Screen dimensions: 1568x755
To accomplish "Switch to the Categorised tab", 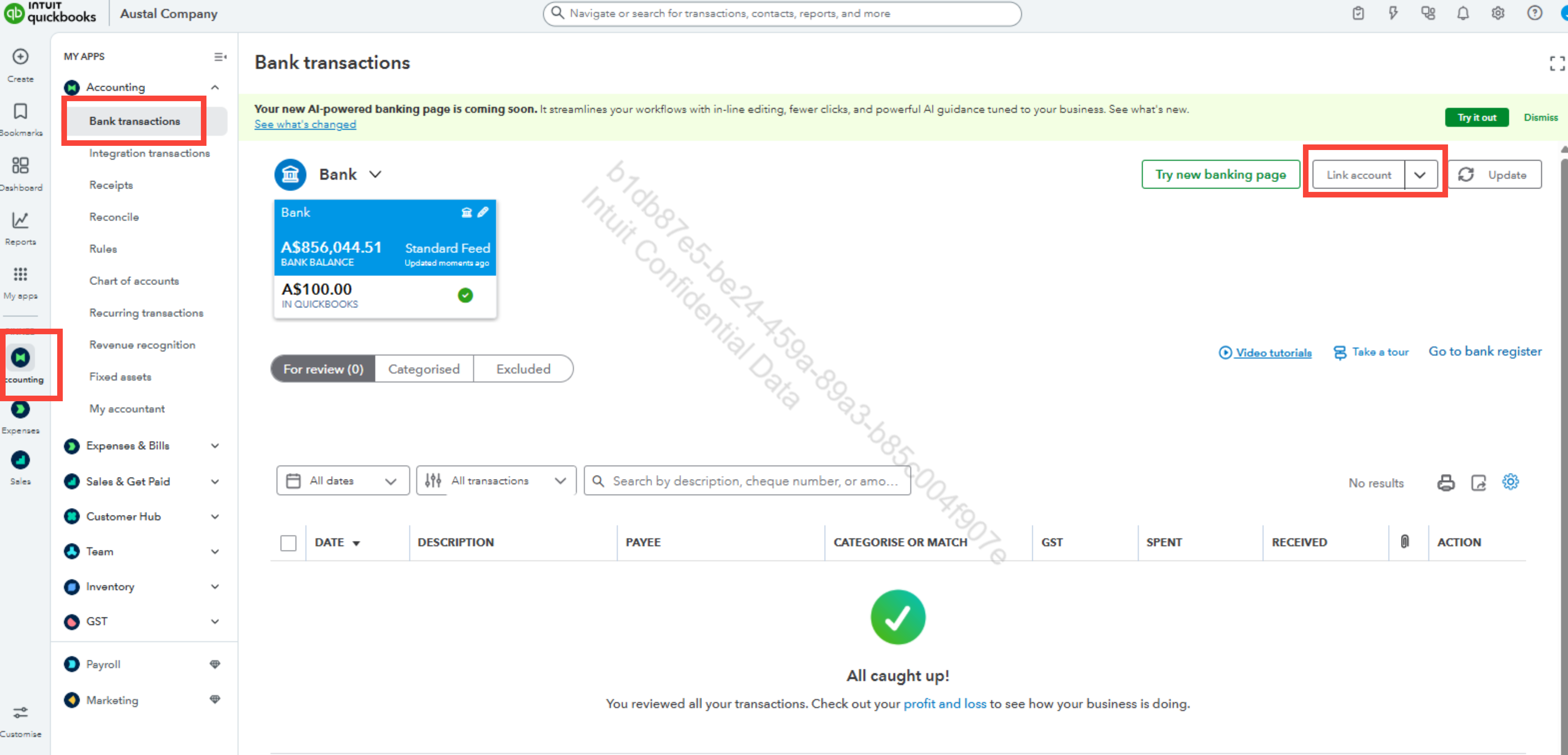I will 424,369.
